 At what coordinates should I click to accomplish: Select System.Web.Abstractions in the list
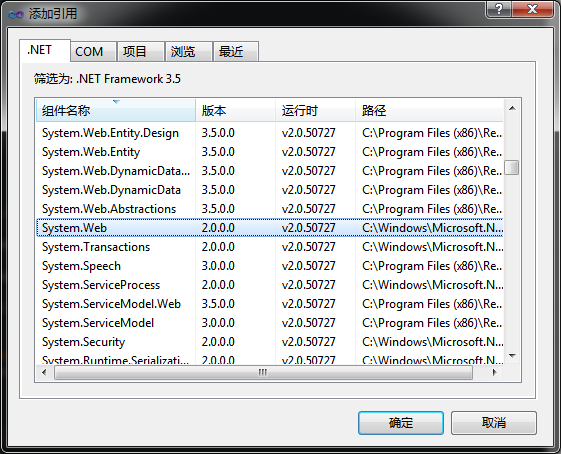(270, 209)
